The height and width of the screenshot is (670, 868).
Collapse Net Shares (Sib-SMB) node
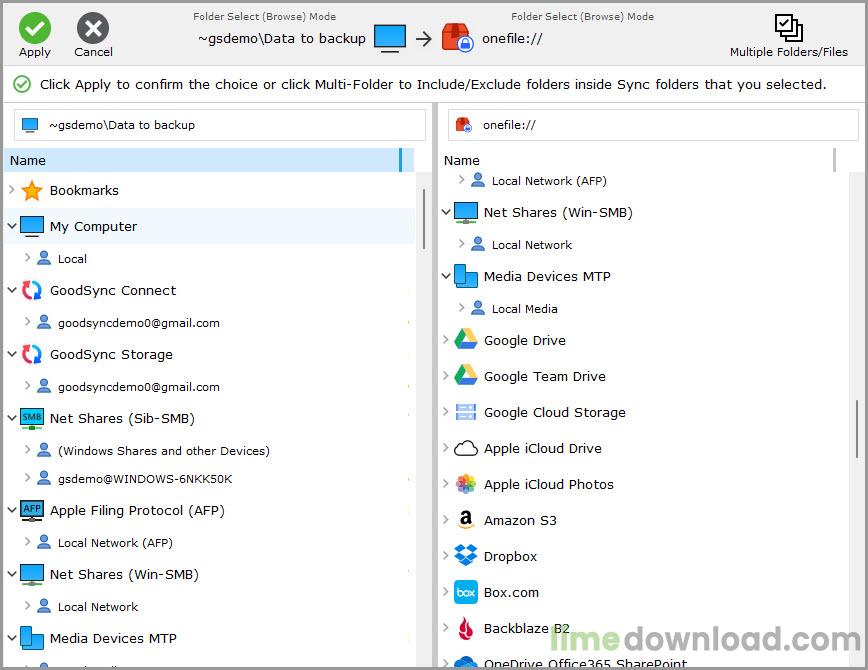[x=11, y=418]
